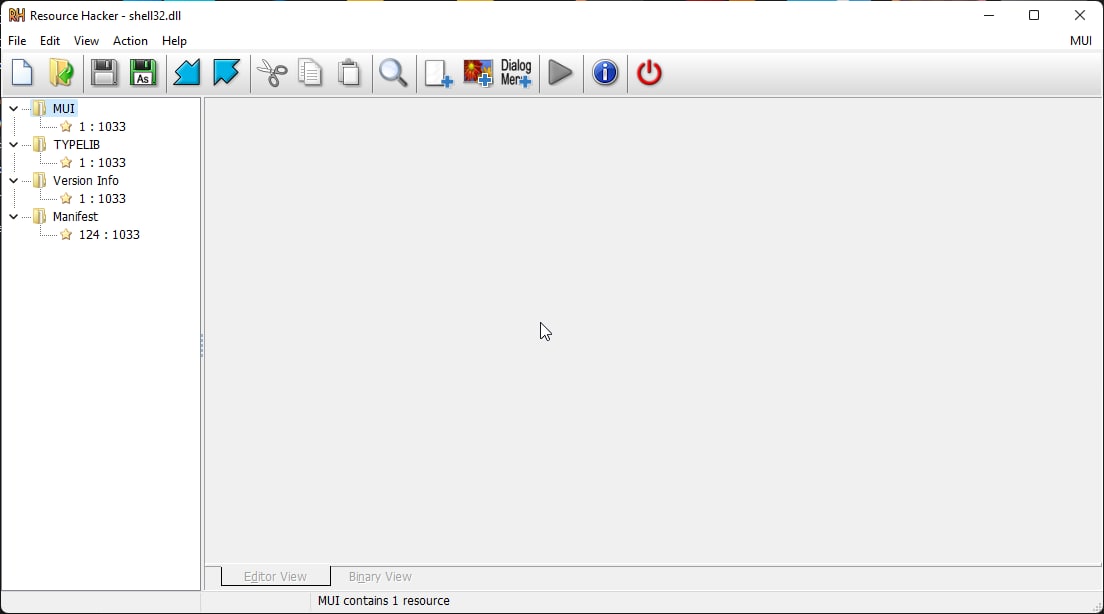Open the Action menu
1104x614 pixels.
pyautogui.click(x=130, y=41)
